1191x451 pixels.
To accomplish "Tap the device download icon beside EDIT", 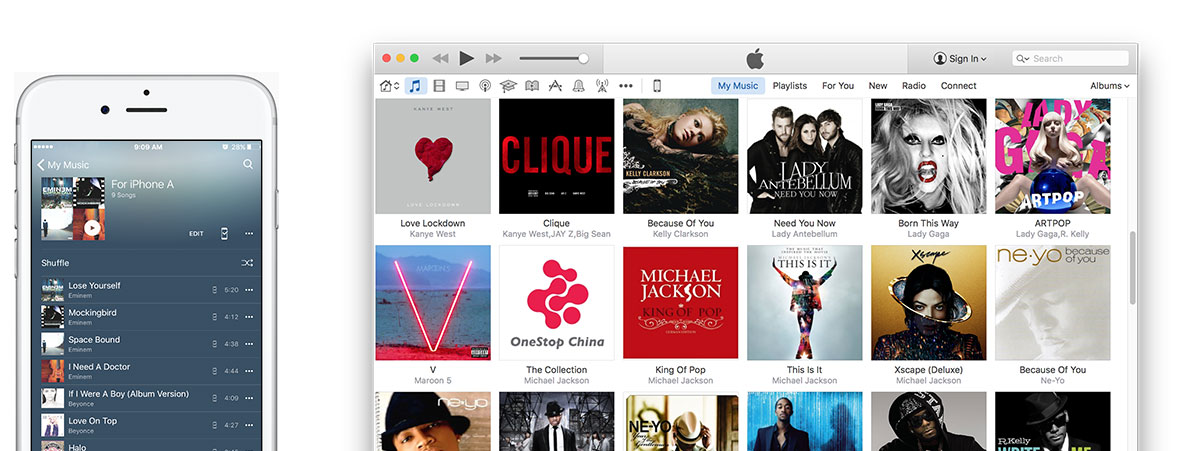I will [x=224, y=234].
